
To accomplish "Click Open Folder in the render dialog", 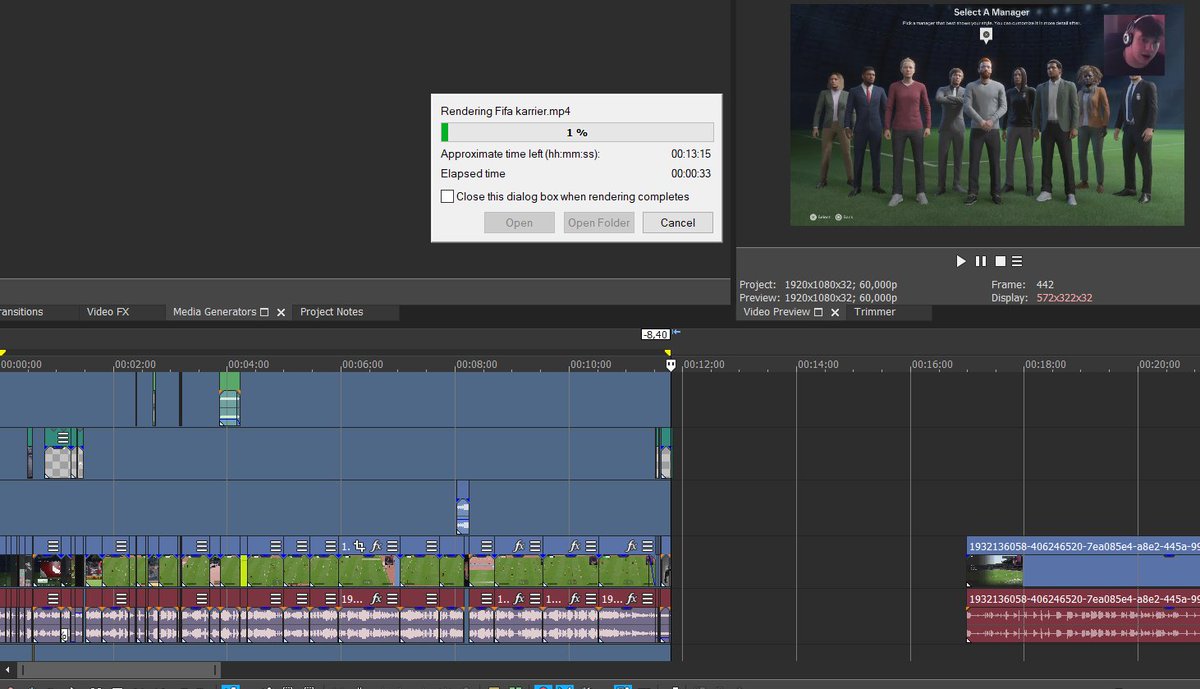I will pyautogui.click(x=599, y=222).
